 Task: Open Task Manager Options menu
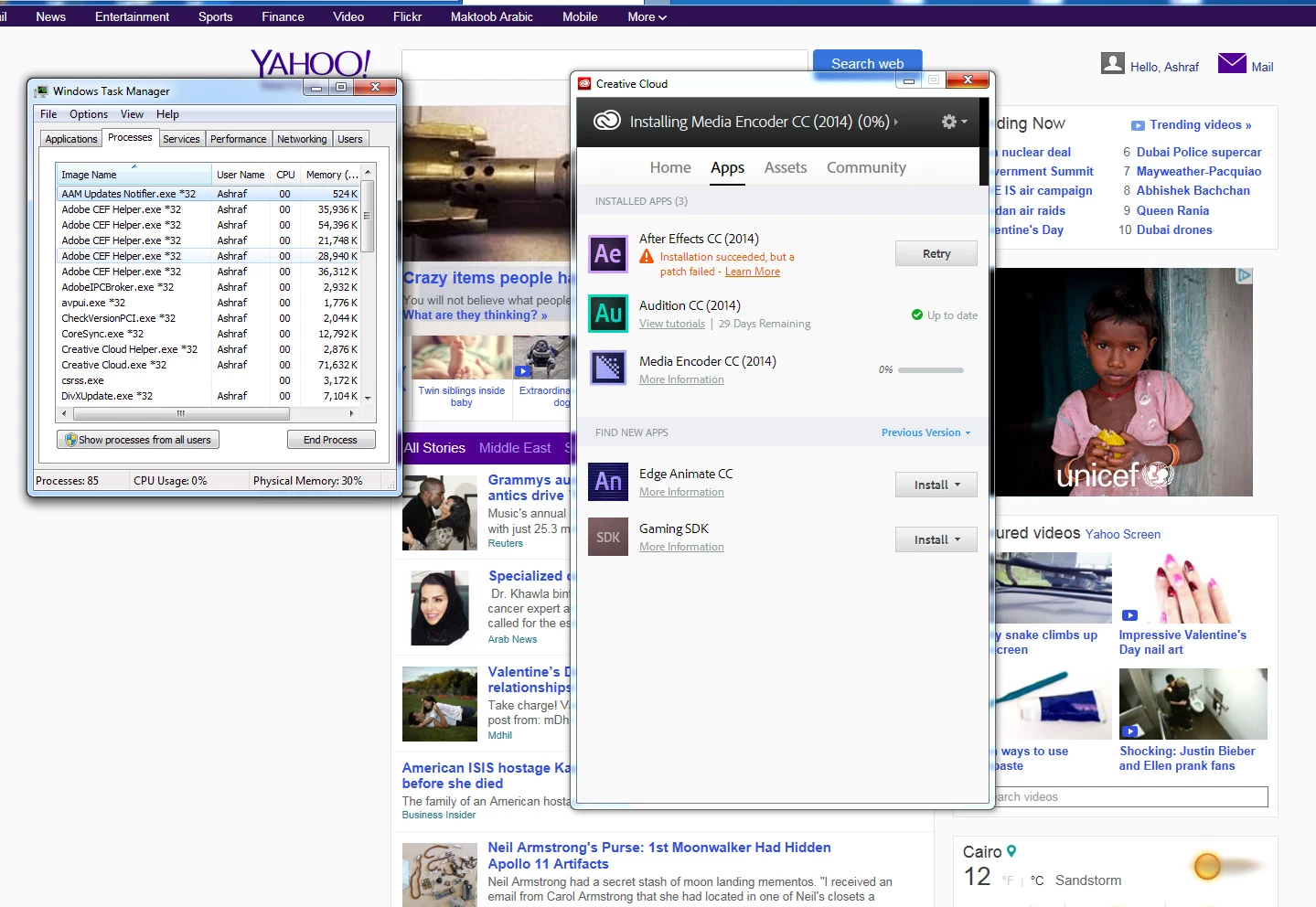click(x=89, y=114)
